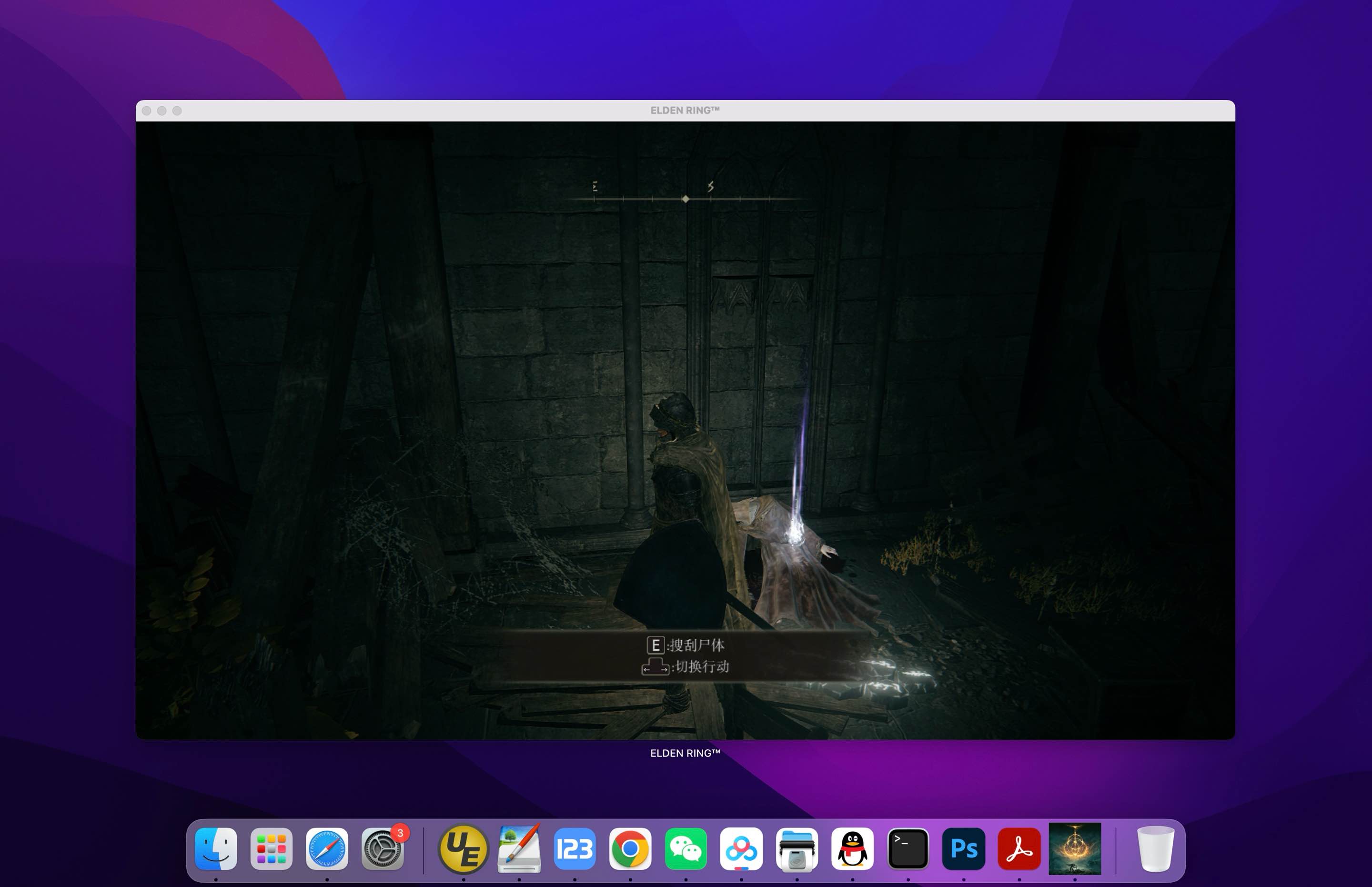Click the switch-action arrow key icon
This screenshot has width=1372, height=887.
click(x=656, y=666)
